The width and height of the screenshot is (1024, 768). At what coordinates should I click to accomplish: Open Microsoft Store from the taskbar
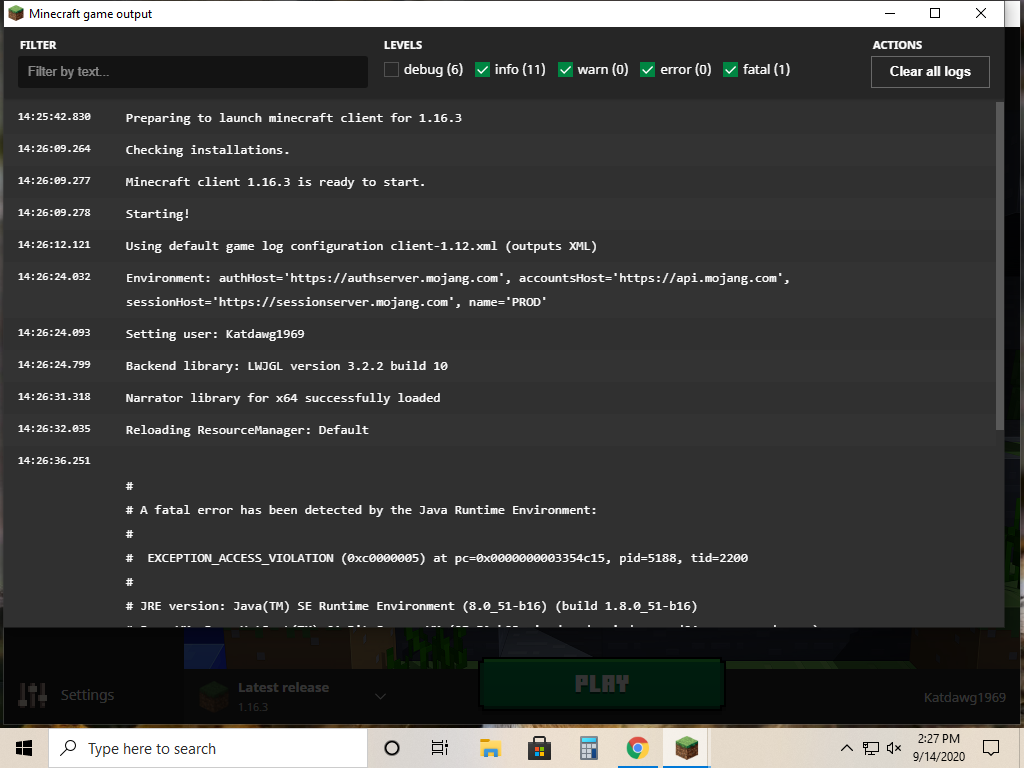pyautogui.click(x=539, y=748)
